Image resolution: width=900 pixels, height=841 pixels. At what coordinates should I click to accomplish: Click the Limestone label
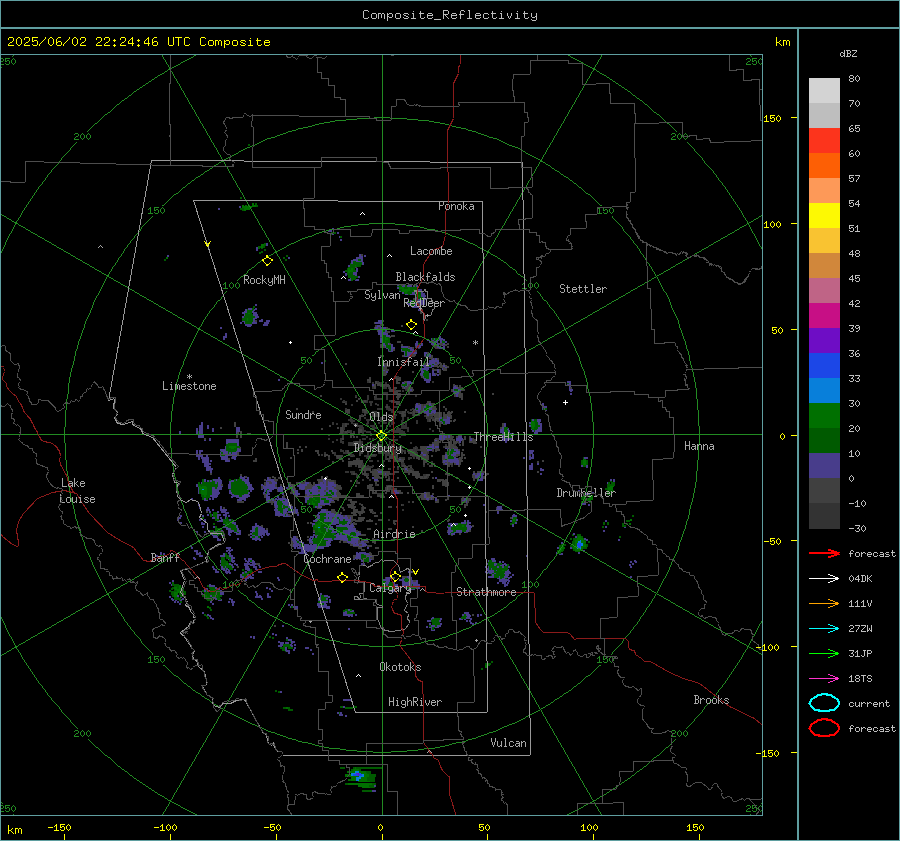(189, 386)
